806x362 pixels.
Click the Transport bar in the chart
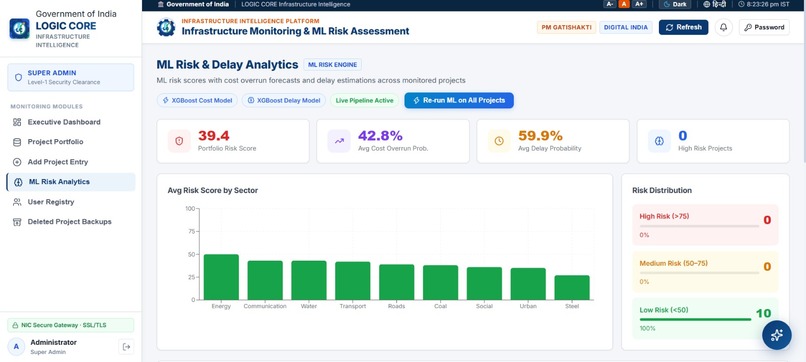[x=353, y=281]
